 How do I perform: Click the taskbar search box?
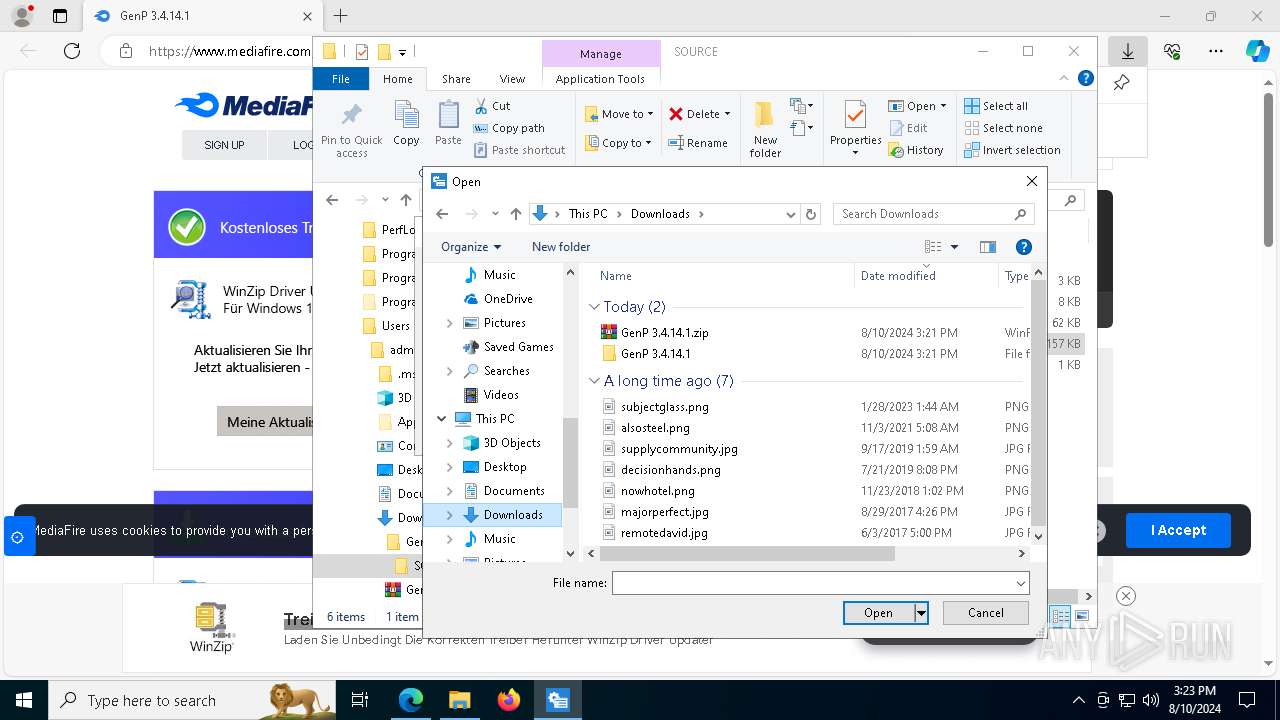click(x=192, y=700)
